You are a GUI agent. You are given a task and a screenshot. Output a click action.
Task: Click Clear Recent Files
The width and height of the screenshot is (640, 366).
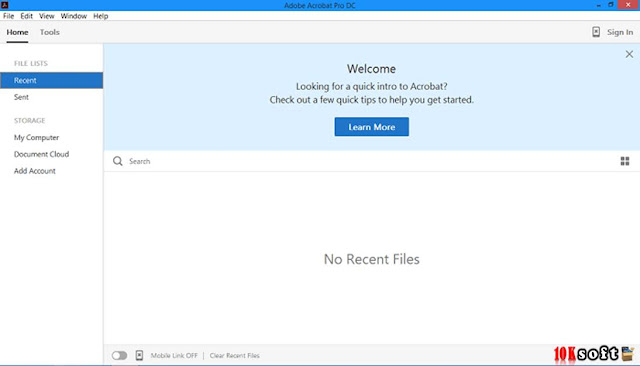click(x=235, y=355)
